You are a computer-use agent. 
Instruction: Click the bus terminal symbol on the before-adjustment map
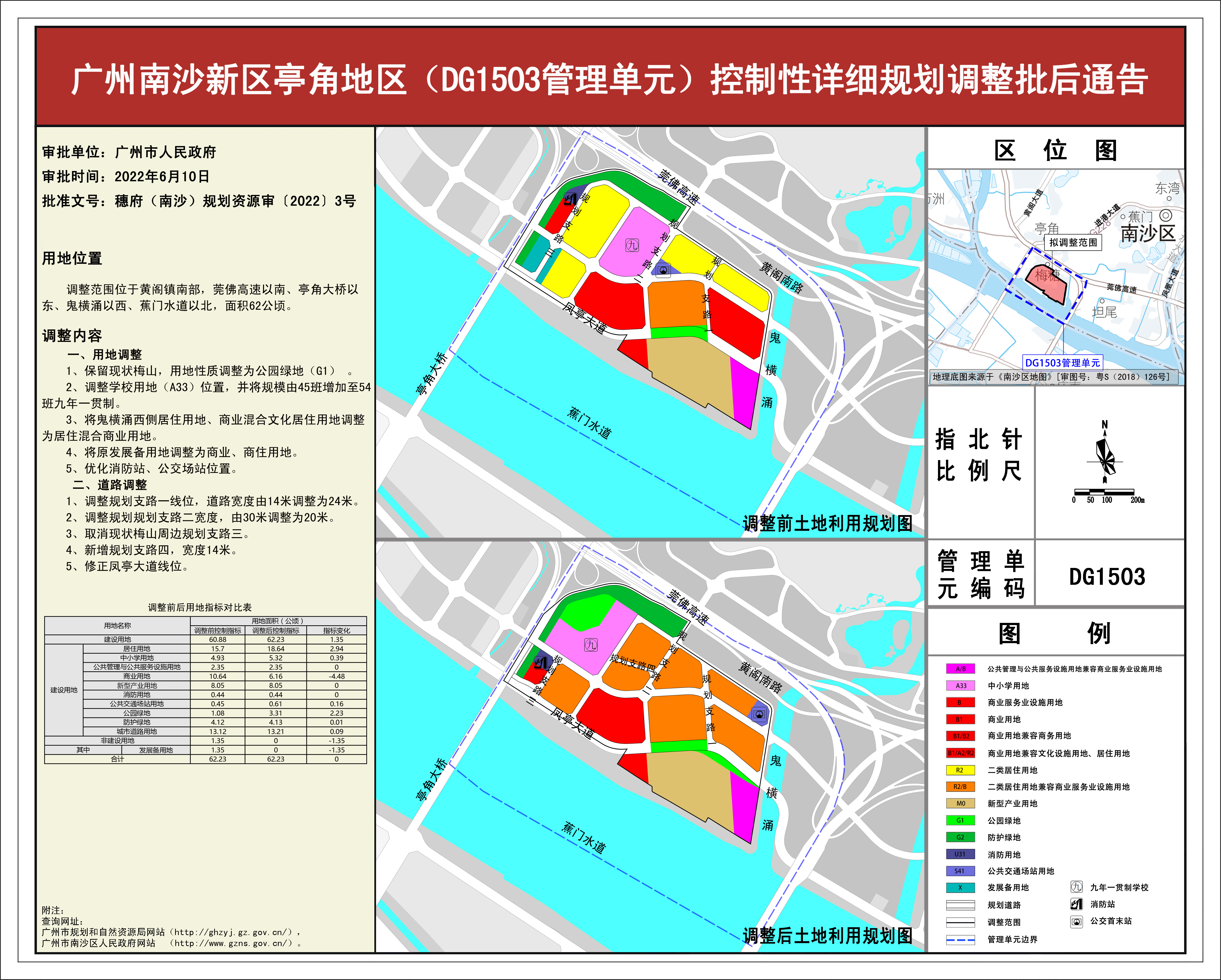click(663, 270)
